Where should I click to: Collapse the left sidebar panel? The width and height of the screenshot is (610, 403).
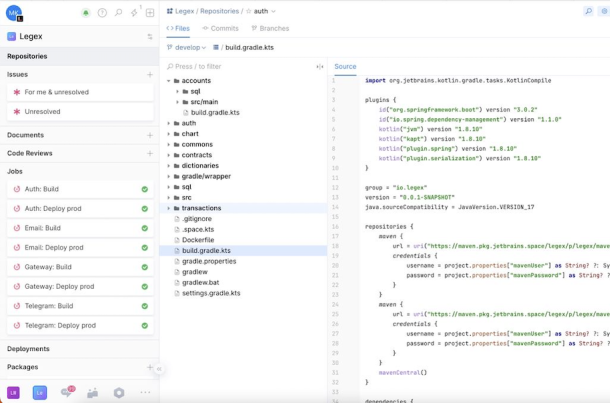(x=159, y=368)
